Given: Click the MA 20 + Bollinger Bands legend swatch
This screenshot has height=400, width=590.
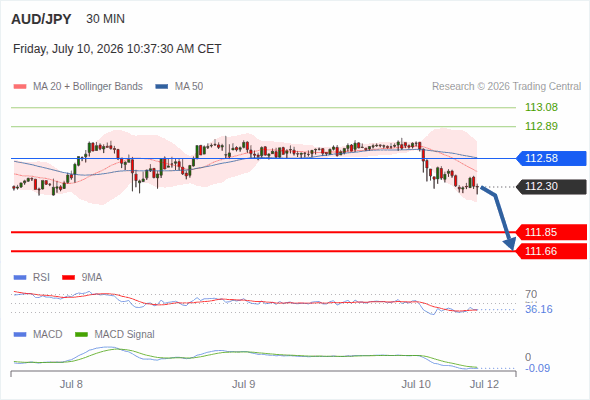Looking at the screenshot, I should (20, 87).
